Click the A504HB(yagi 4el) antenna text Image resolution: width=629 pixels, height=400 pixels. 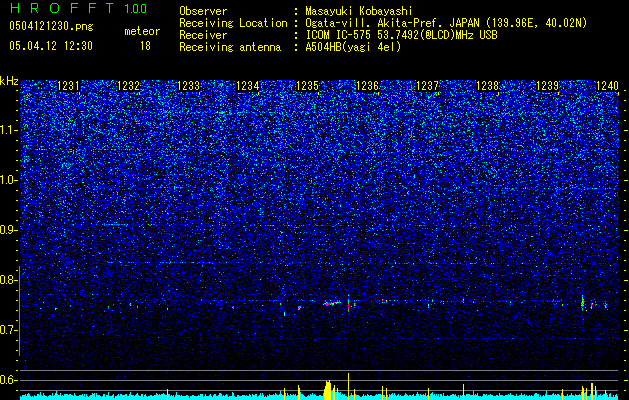point(353,47)
